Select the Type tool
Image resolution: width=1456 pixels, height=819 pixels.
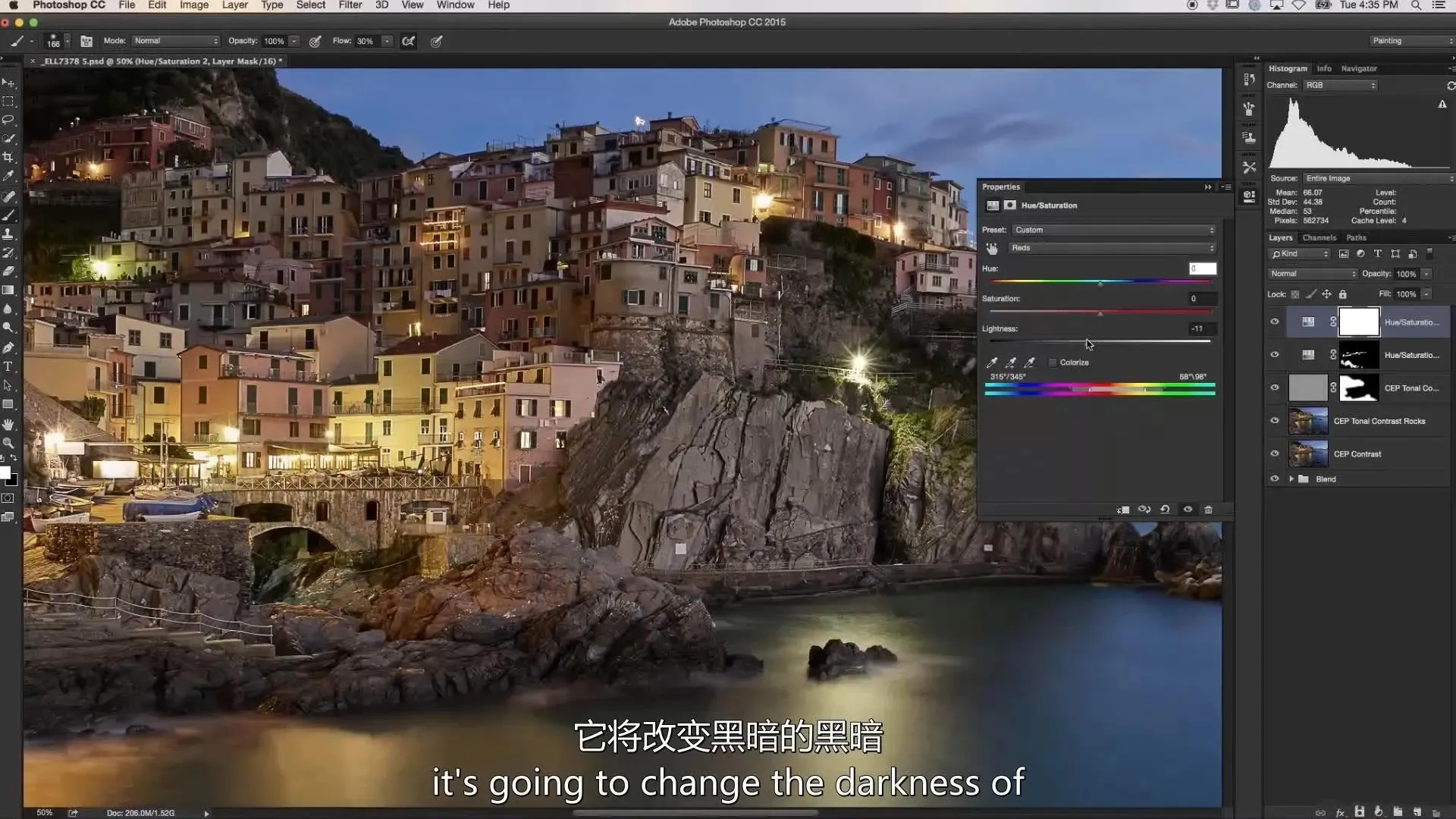tap(8, 366)
